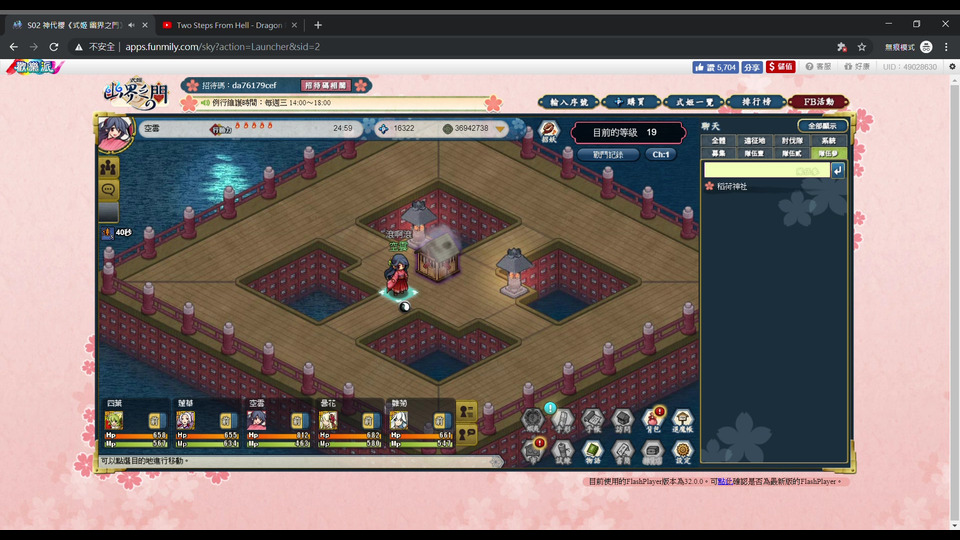Image resolution: width=960 pixels, height=540 pixels.
Task: Open the 退魔帳 signboard icon
Action: coord(682,420)
